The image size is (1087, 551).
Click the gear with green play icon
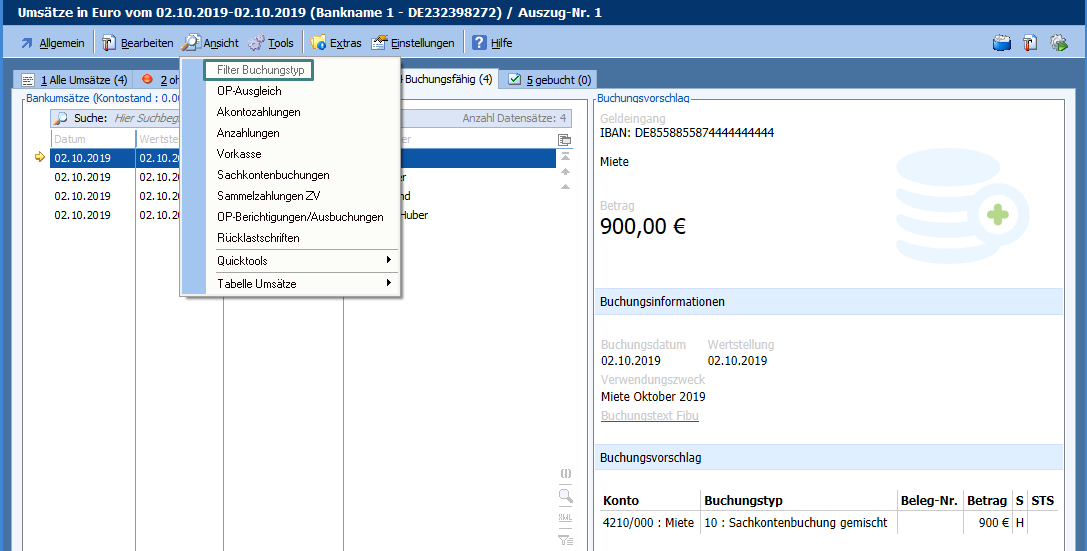coord(1059,43)
